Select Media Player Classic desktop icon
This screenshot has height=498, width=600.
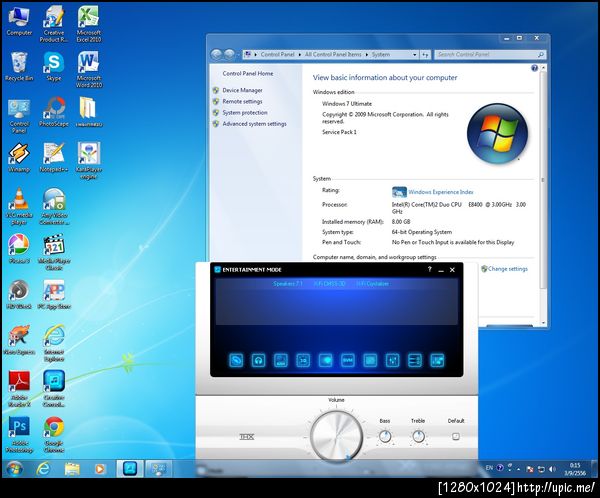coord(54,252)
